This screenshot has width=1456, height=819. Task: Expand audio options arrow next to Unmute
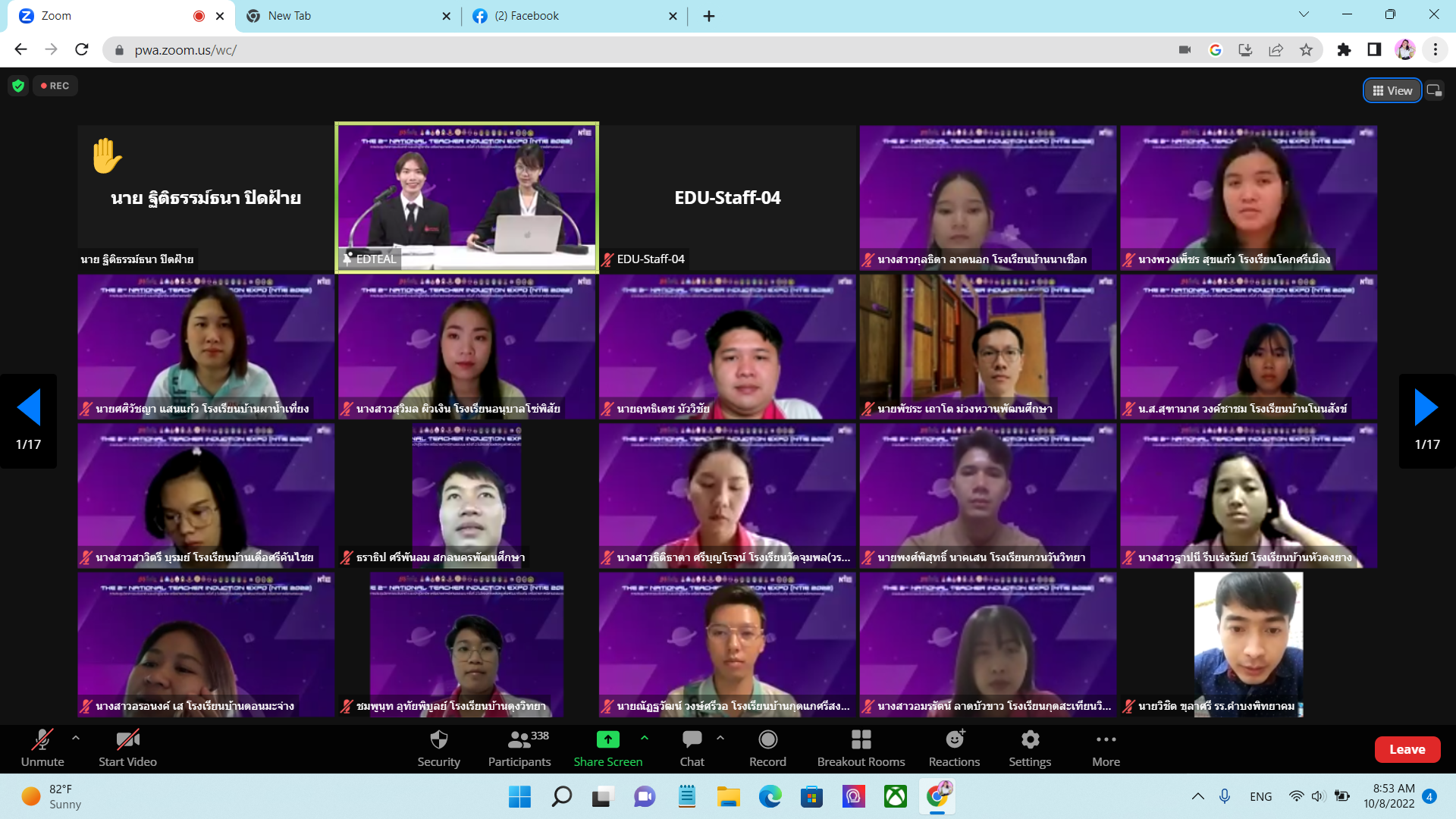76,737
